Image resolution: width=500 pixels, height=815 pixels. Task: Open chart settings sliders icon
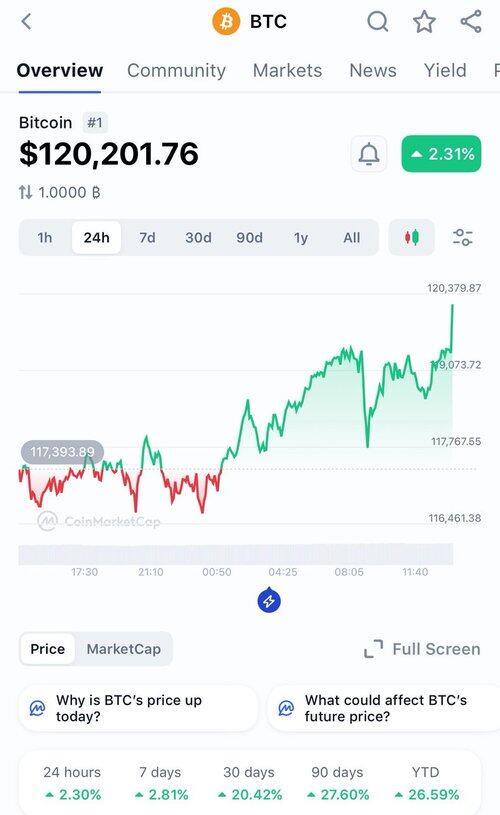click(462, 238)
